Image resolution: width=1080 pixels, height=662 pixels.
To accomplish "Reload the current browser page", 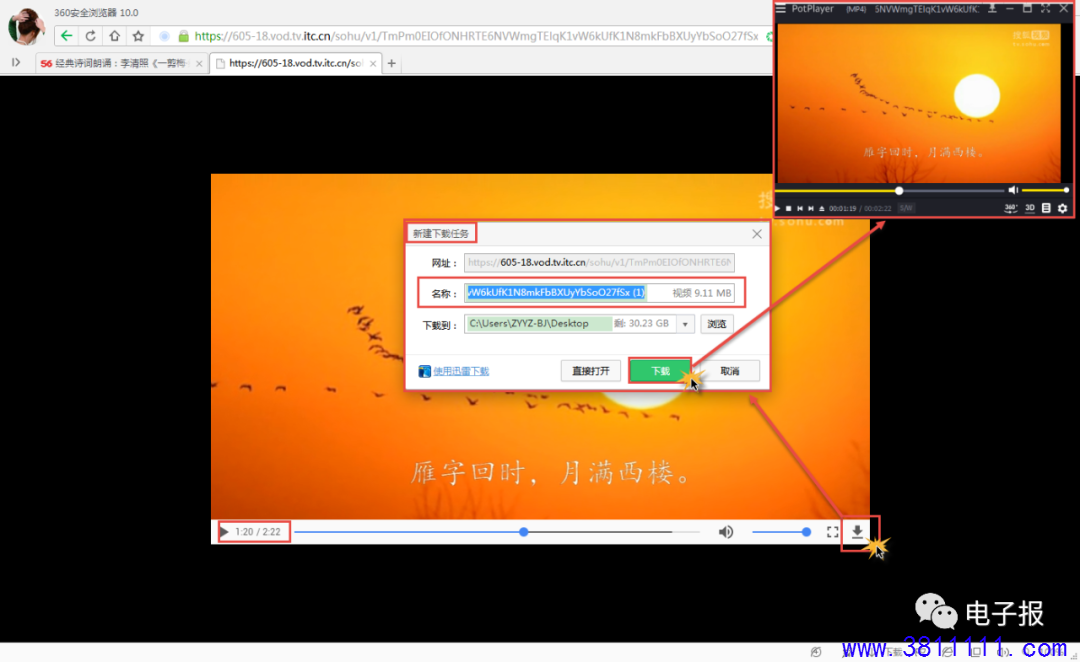I will tap(90, 36).
